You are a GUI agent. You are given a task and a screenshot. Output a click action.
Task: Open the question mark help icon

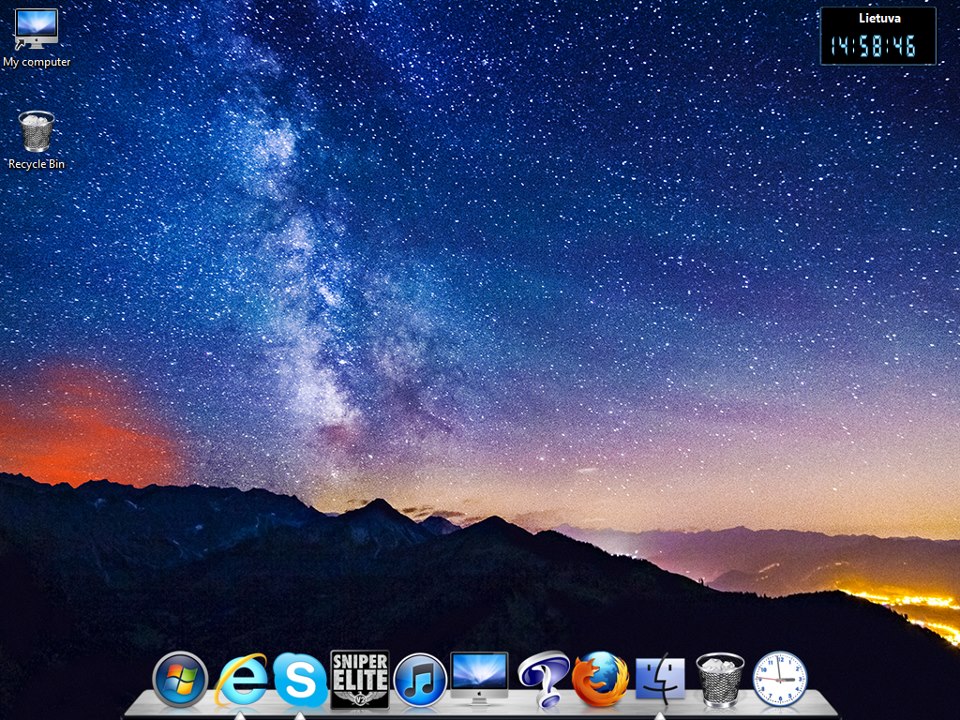(x=542, y=680)
